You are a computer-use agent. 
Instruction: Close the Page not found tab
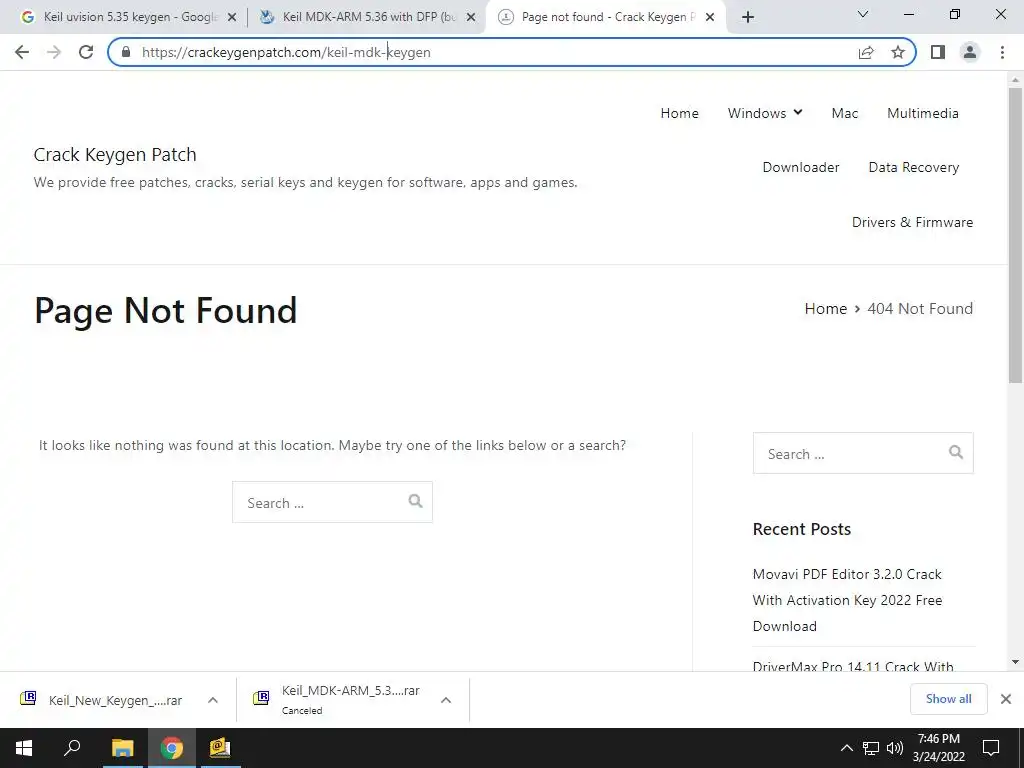point(711,18)
